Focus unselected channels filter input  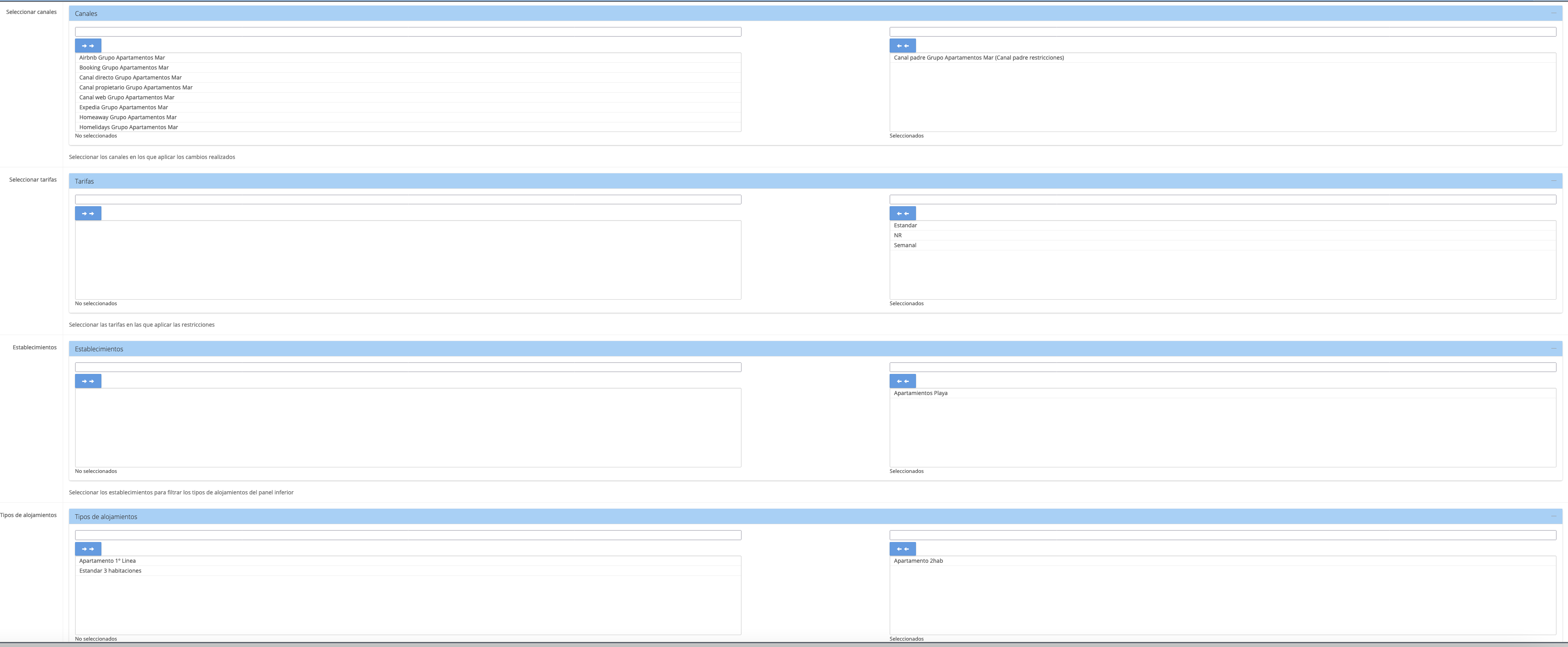point(408,32)
